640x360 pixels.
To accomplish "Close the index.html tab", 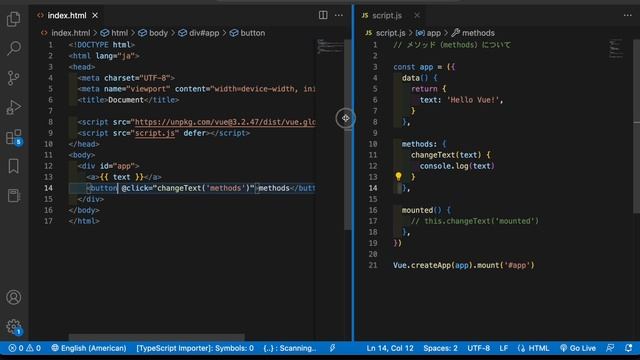I will (95, 15).
